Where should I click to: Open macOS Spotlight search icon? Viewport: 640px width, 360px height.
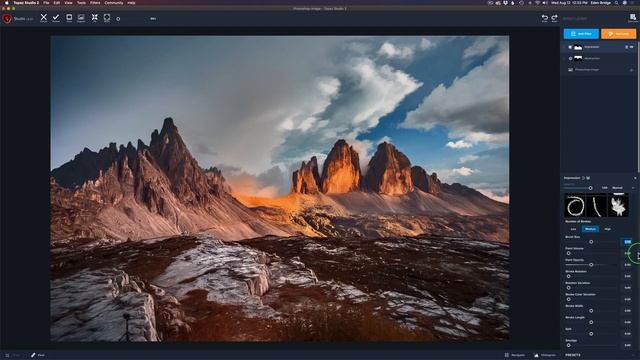point(616,3)
